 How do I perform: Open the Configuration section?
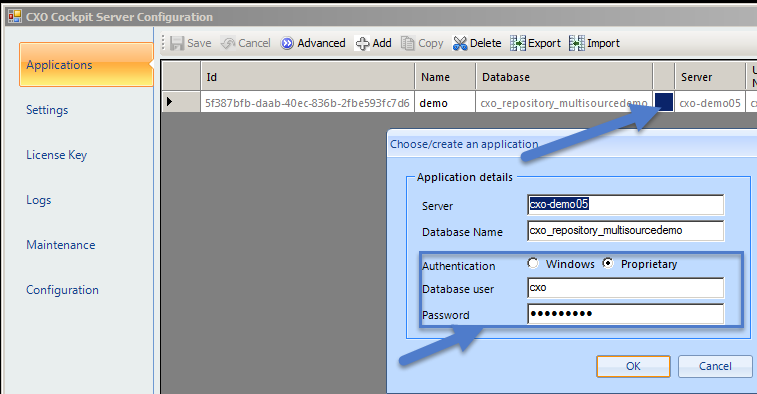(x=62, y=290)
